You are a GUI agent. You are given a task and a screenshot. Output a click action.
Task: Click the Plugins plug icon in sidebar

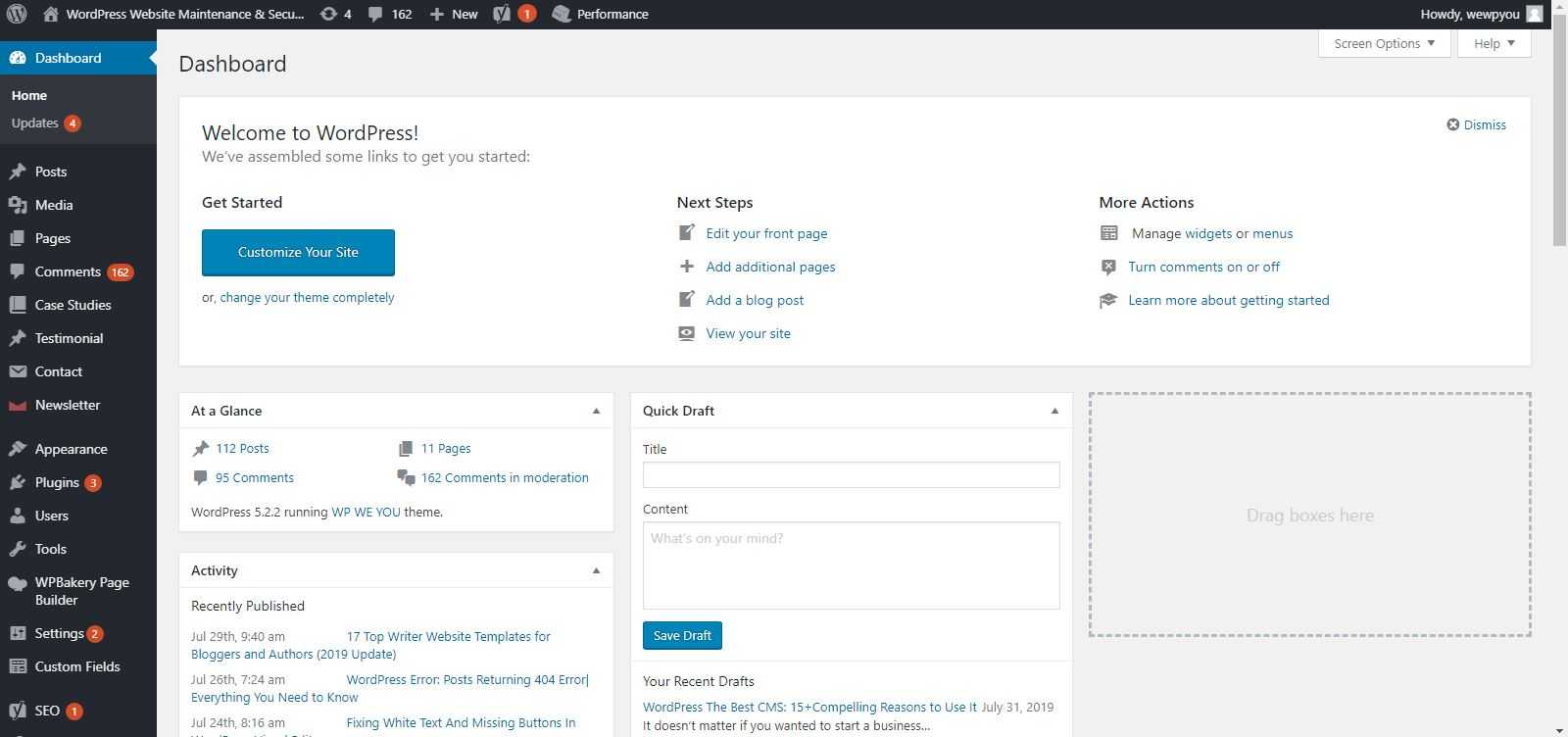coord(18,482)
